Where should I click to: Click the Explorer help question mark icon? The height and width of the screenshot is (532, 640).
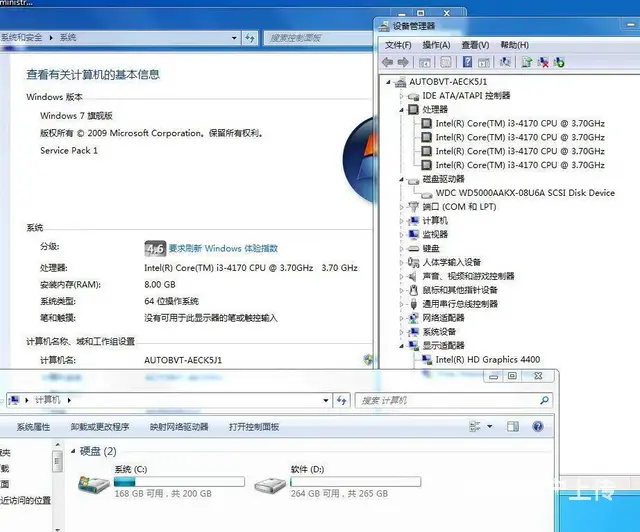point(538,427)
